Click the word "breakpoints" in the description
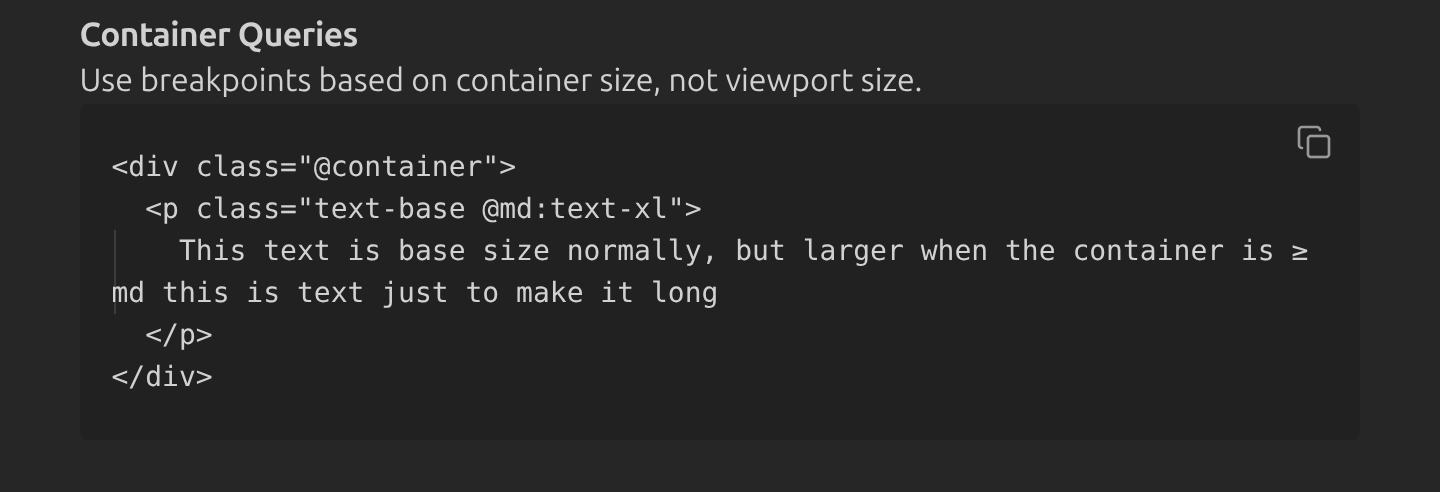Screen dimensions: 1440x492 (x=226, y=80)
